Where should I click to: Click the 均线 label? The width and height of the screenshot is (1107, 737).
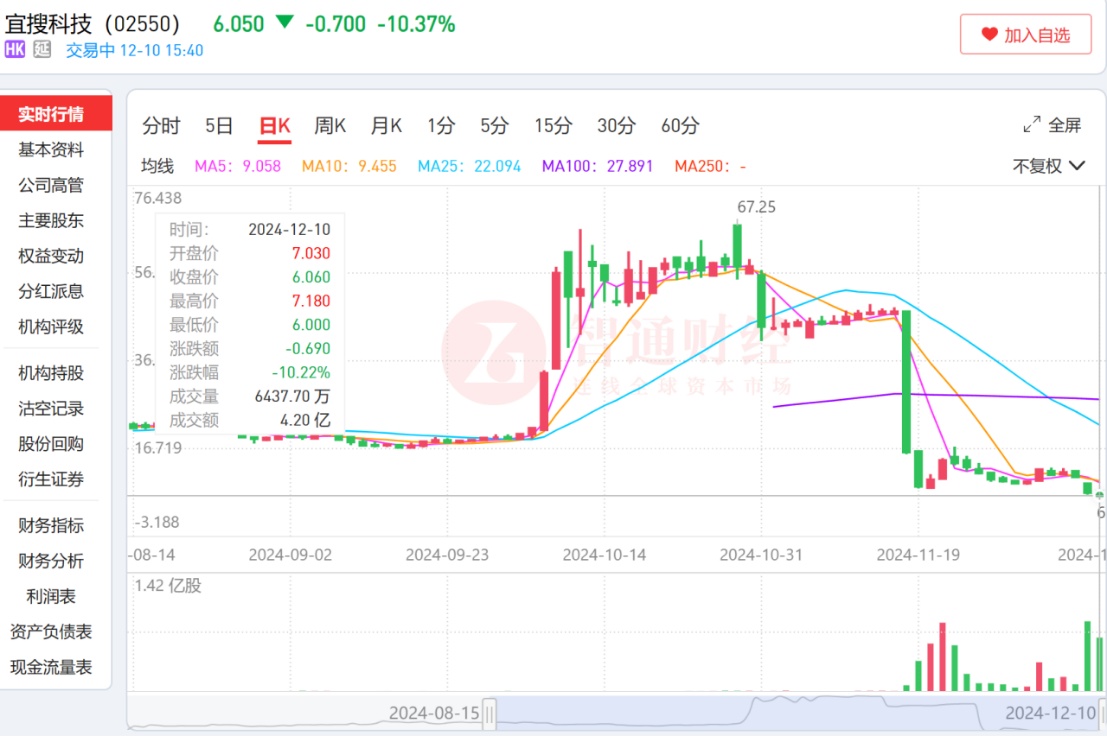tap(157, 166)
